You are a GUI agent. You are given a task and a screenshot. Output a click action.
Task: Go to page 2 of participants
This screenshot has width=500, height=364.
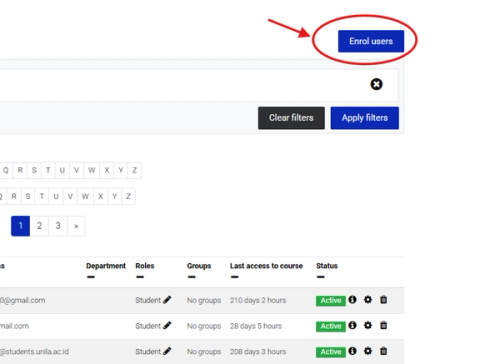[x=39, y=226]
